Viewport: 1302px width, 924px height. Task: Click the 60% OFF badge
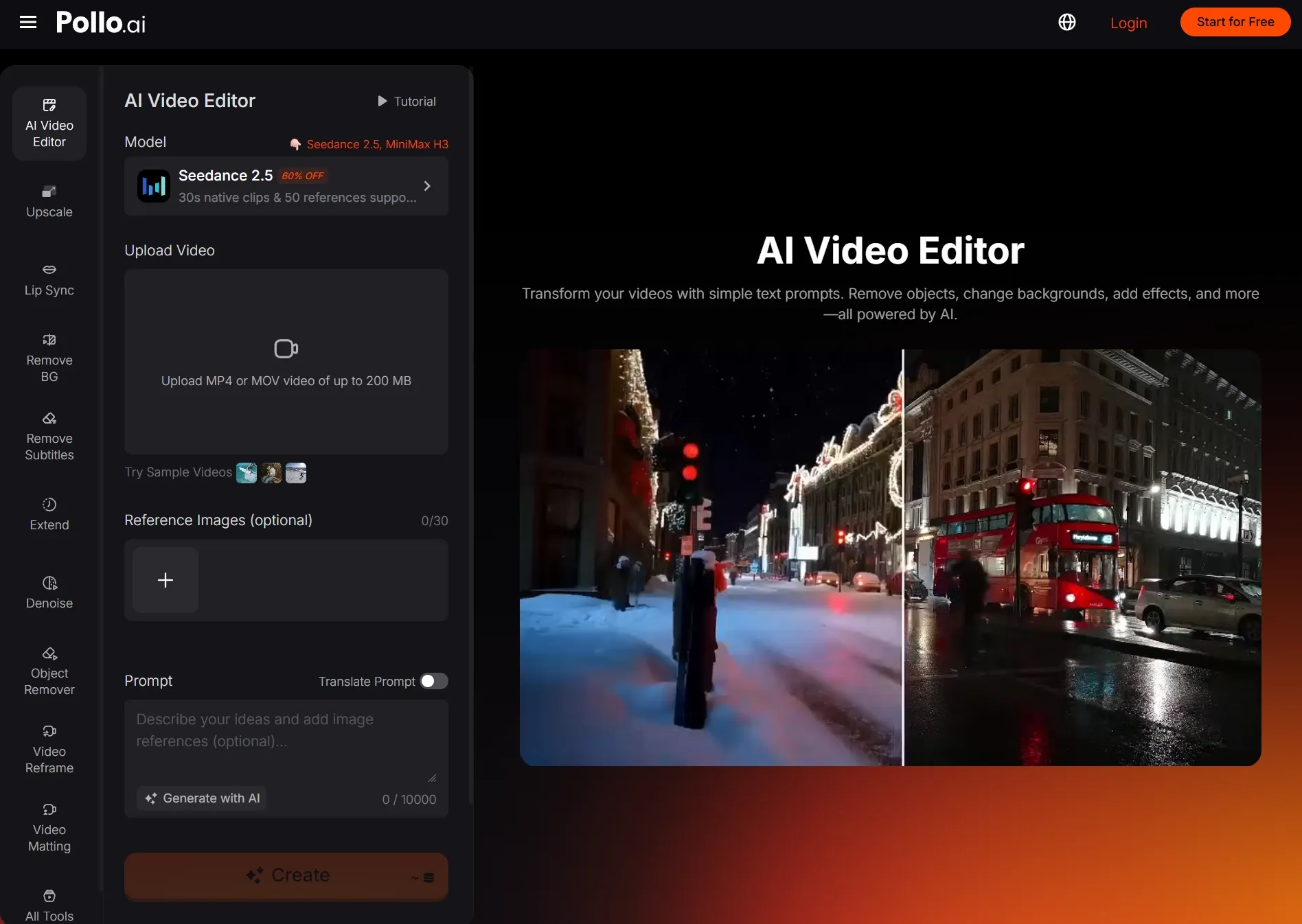tap(303, 176)
